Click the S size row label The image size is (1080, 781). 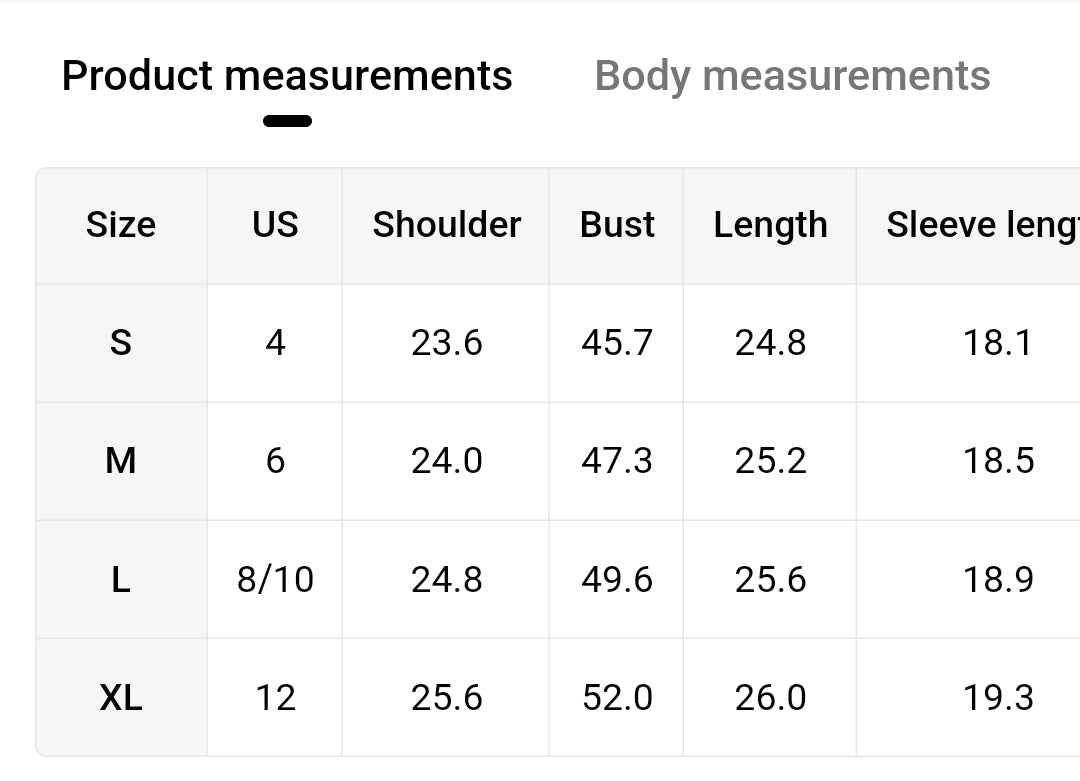click(121, 343)
